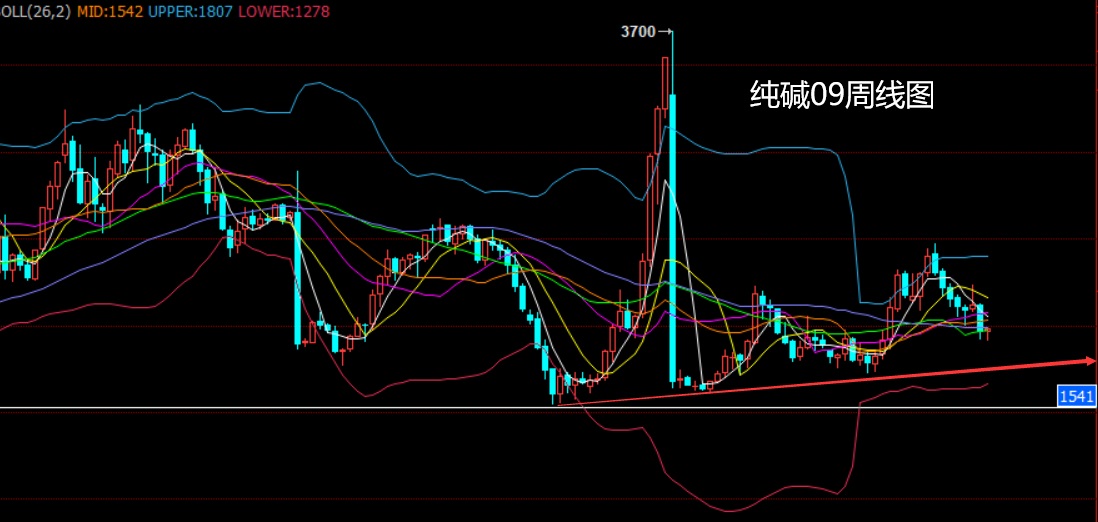Click the MID:1542 value label
Image resolution: width=1098 pixels, height=522 pixels.
pos(110,12)
